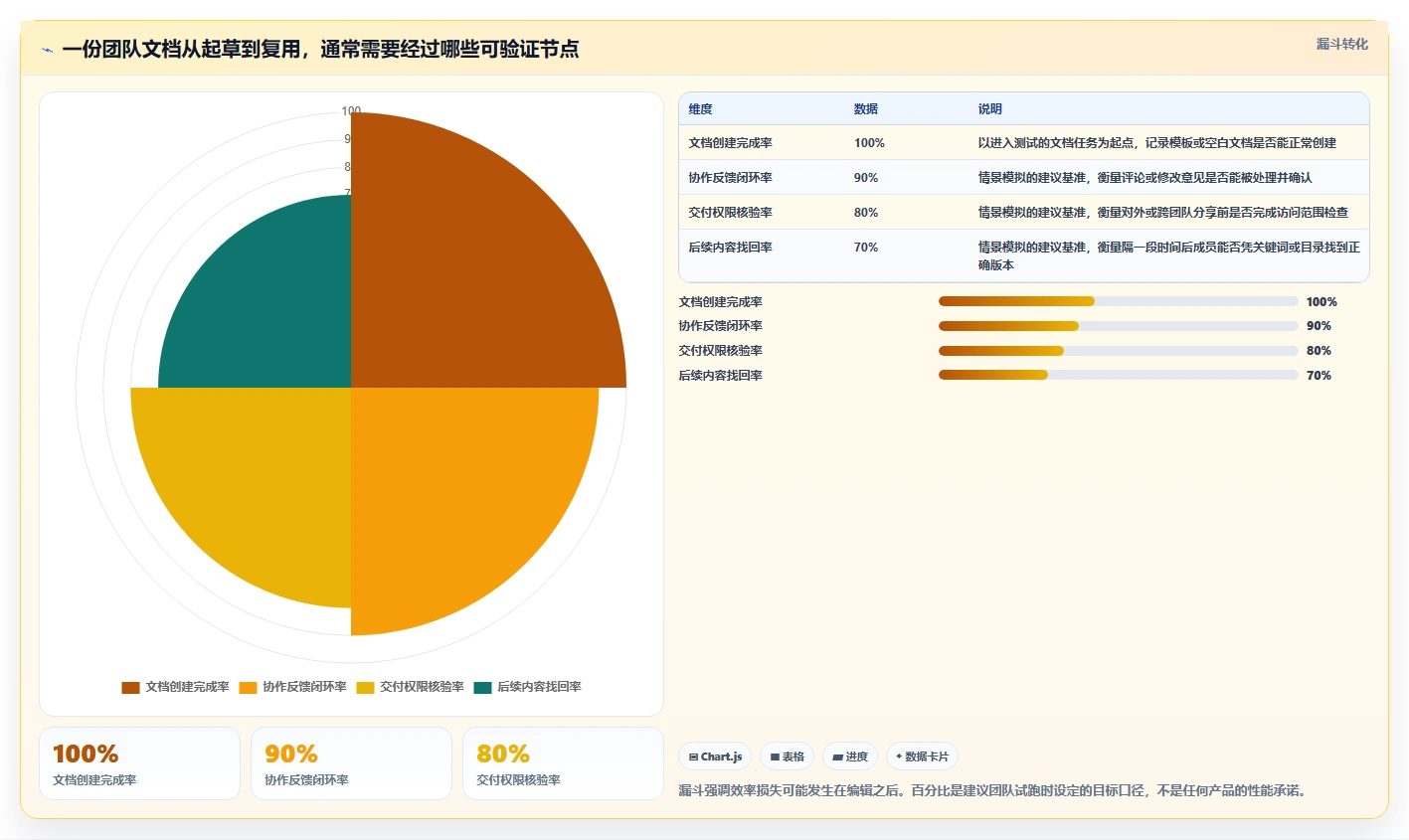This screenshot has width=1409, height=840.
Task: Click the 80% value in the table
Action: click(x=866, y=213)
